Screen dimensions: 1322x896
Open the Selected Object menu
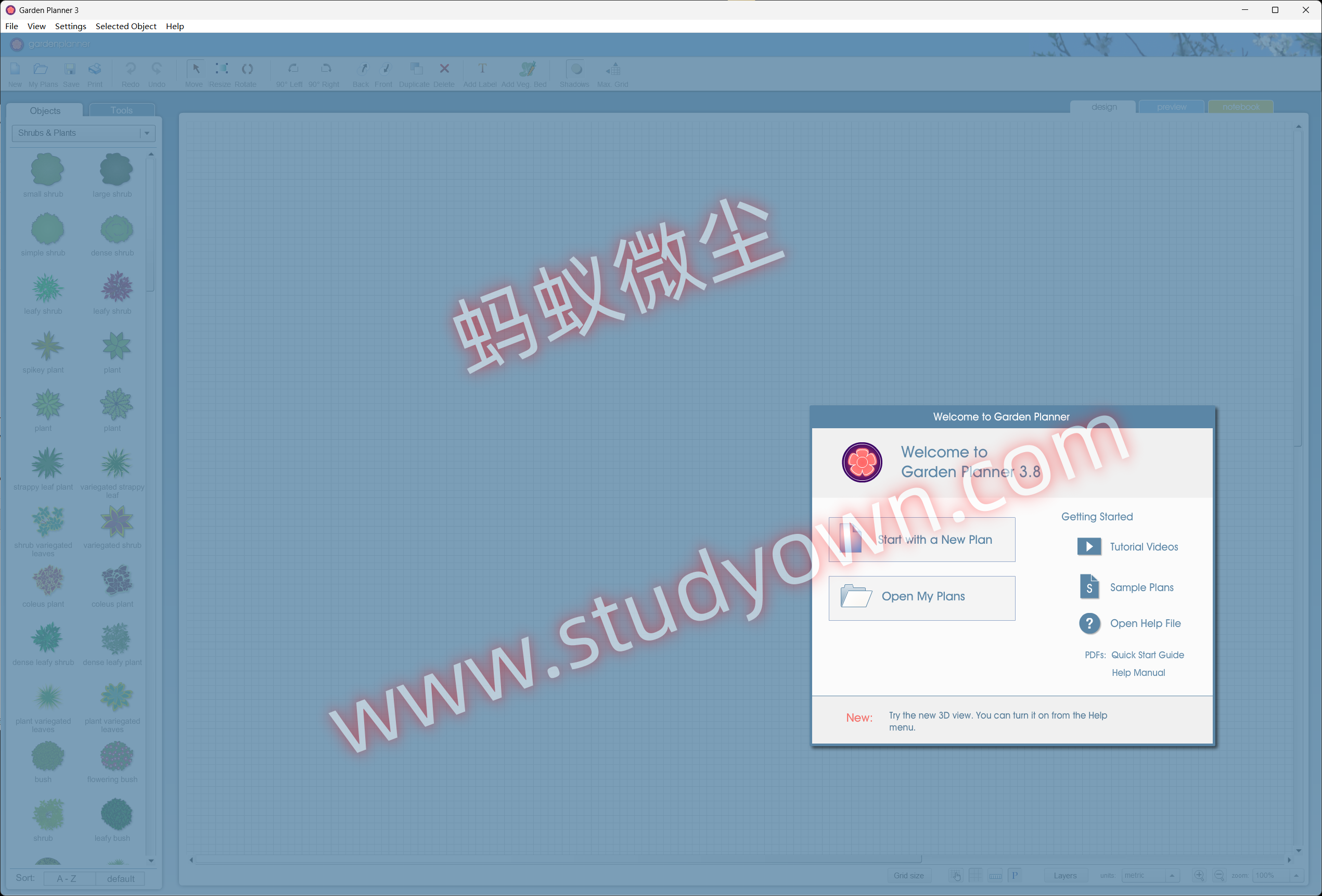click(x=126, y=26)
